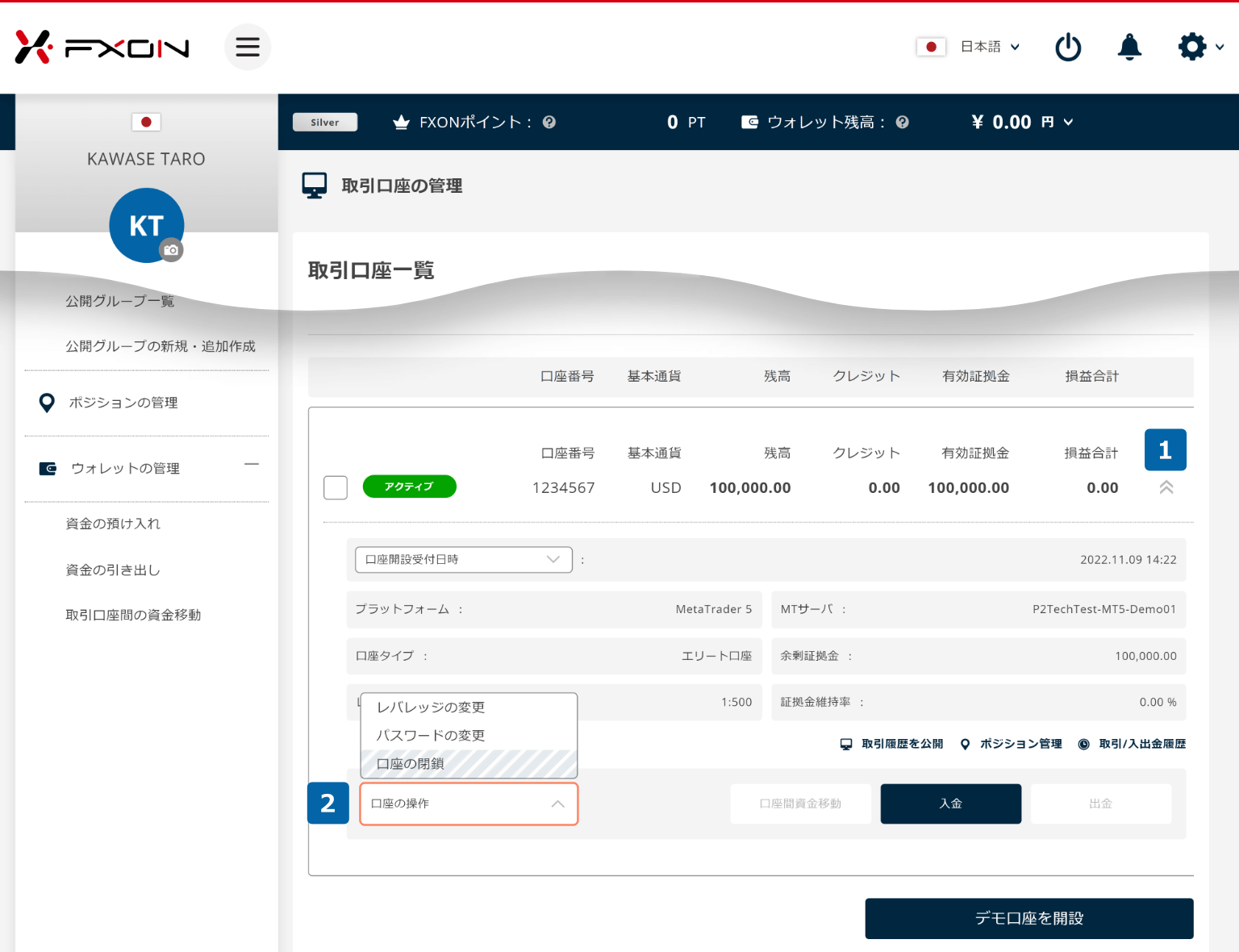The image size is (1239, 952).
Task: Click 取引/入出金履歴 link
Action: tap(1133, 744)
